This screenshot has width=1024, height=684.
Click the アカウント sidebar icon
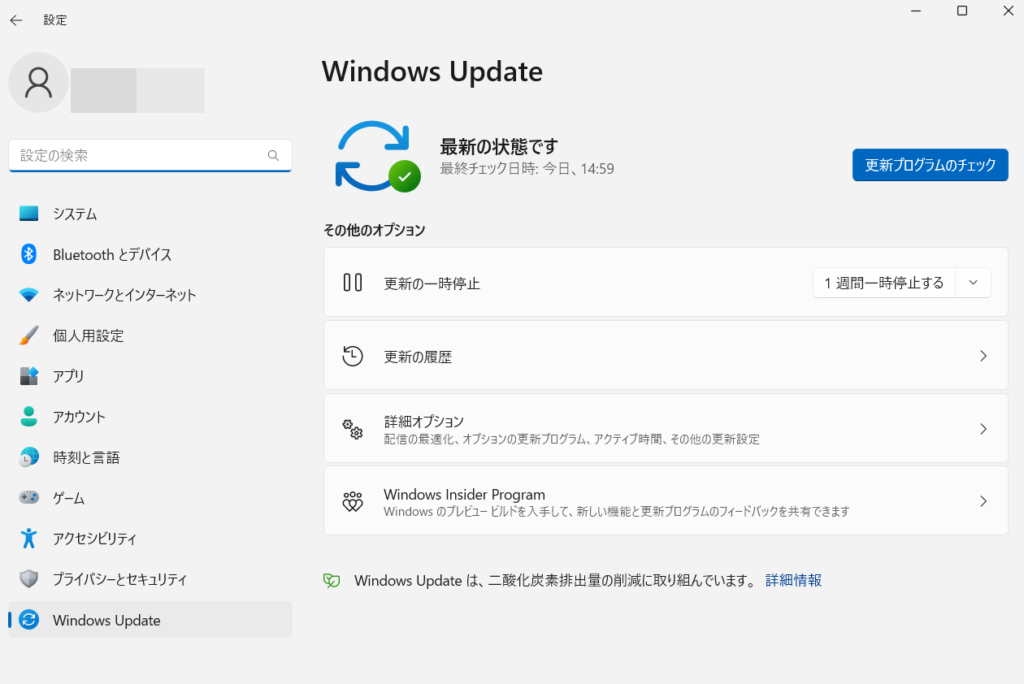tap(26, 416)
